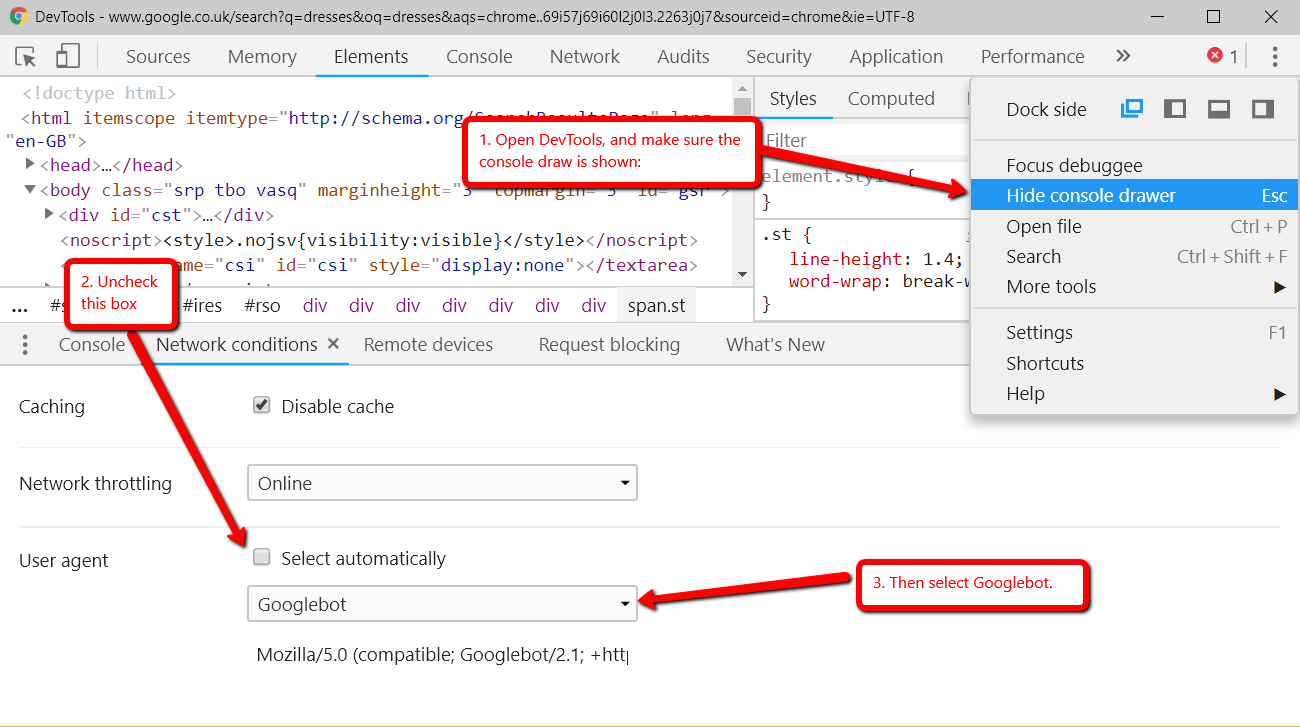Switch to the Application panel
Viewport: 1300px width, 727px height.
click(895, 57)
